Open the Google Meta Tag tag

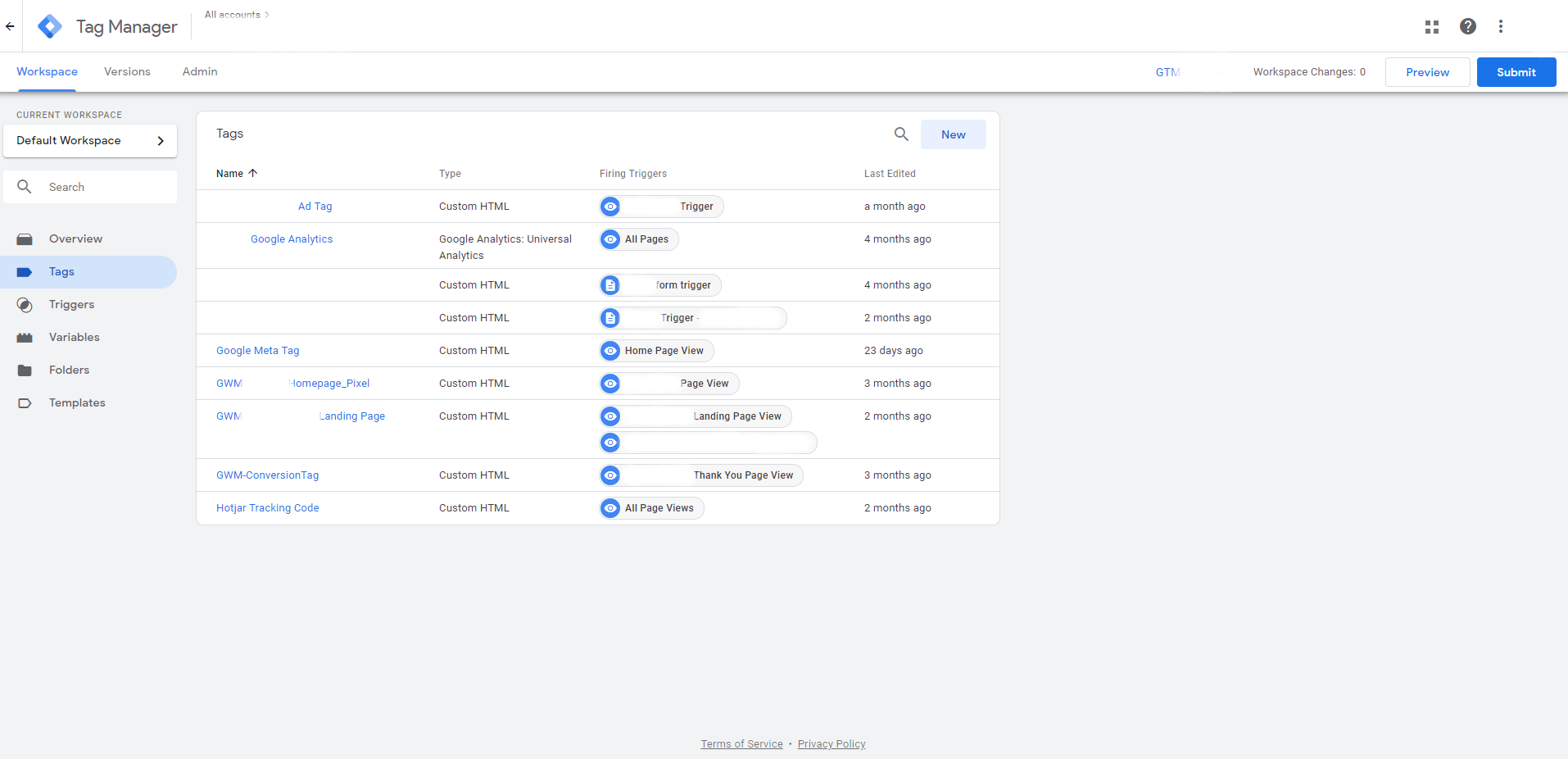pyautogui.click(x=258, y=351)
